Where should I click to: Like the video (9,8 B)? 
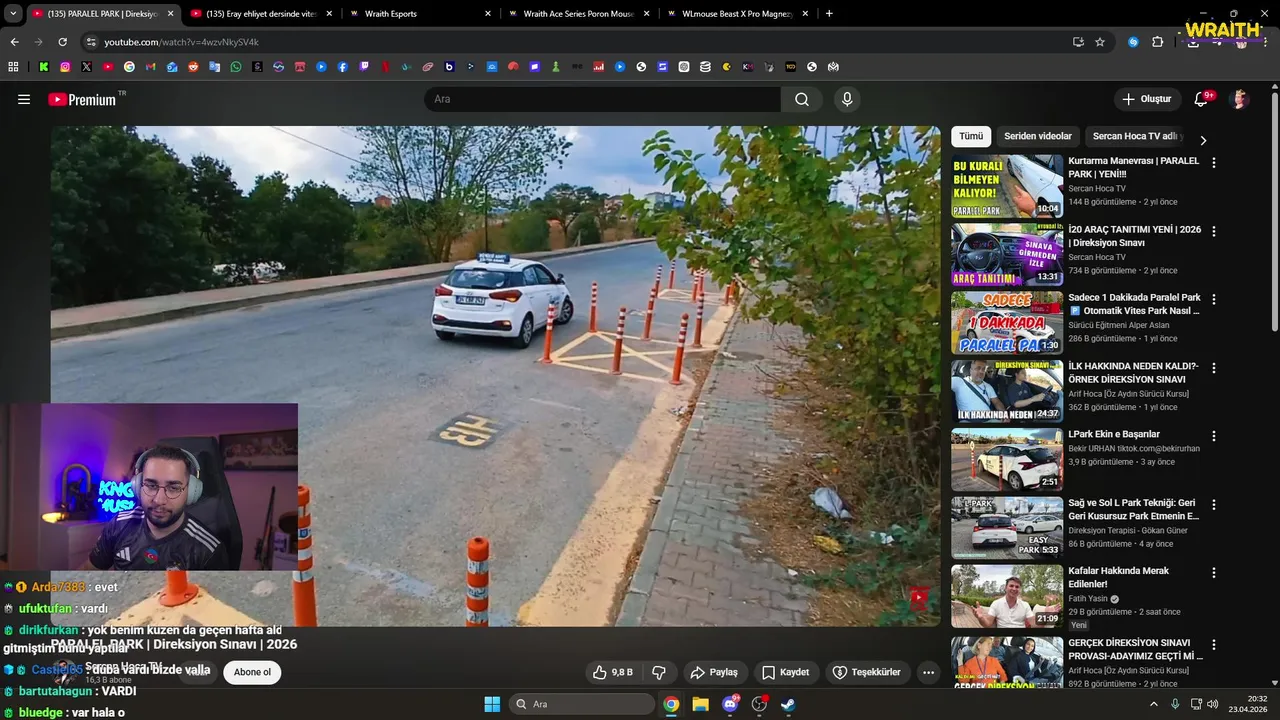tap(612, 672)
